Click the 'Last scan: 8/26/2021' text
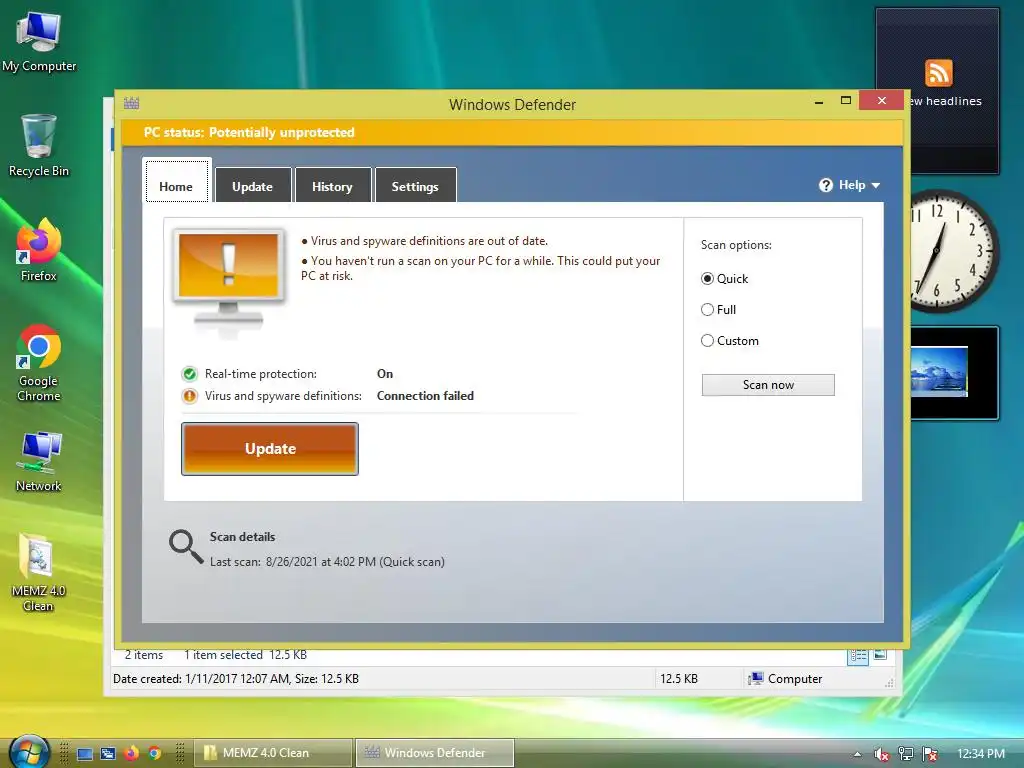Image resolution: width=1024 pixels, height=768 pixels. coord(327,562)
